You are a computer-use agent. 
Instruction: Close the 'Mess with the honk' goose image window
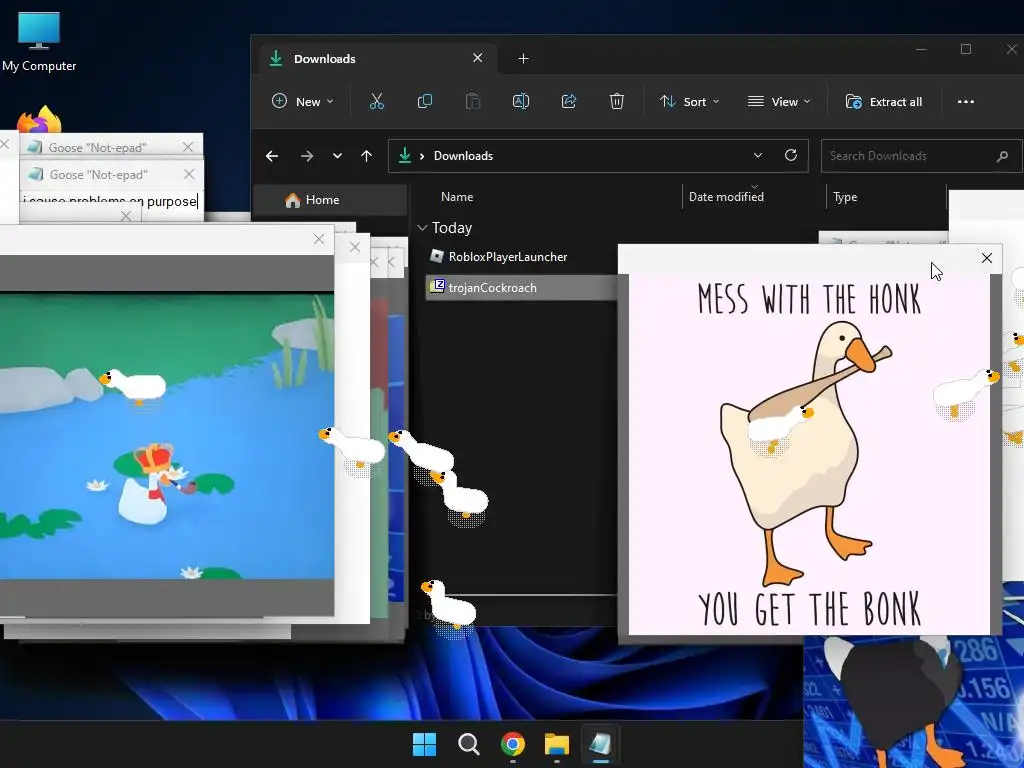point(987,259)
